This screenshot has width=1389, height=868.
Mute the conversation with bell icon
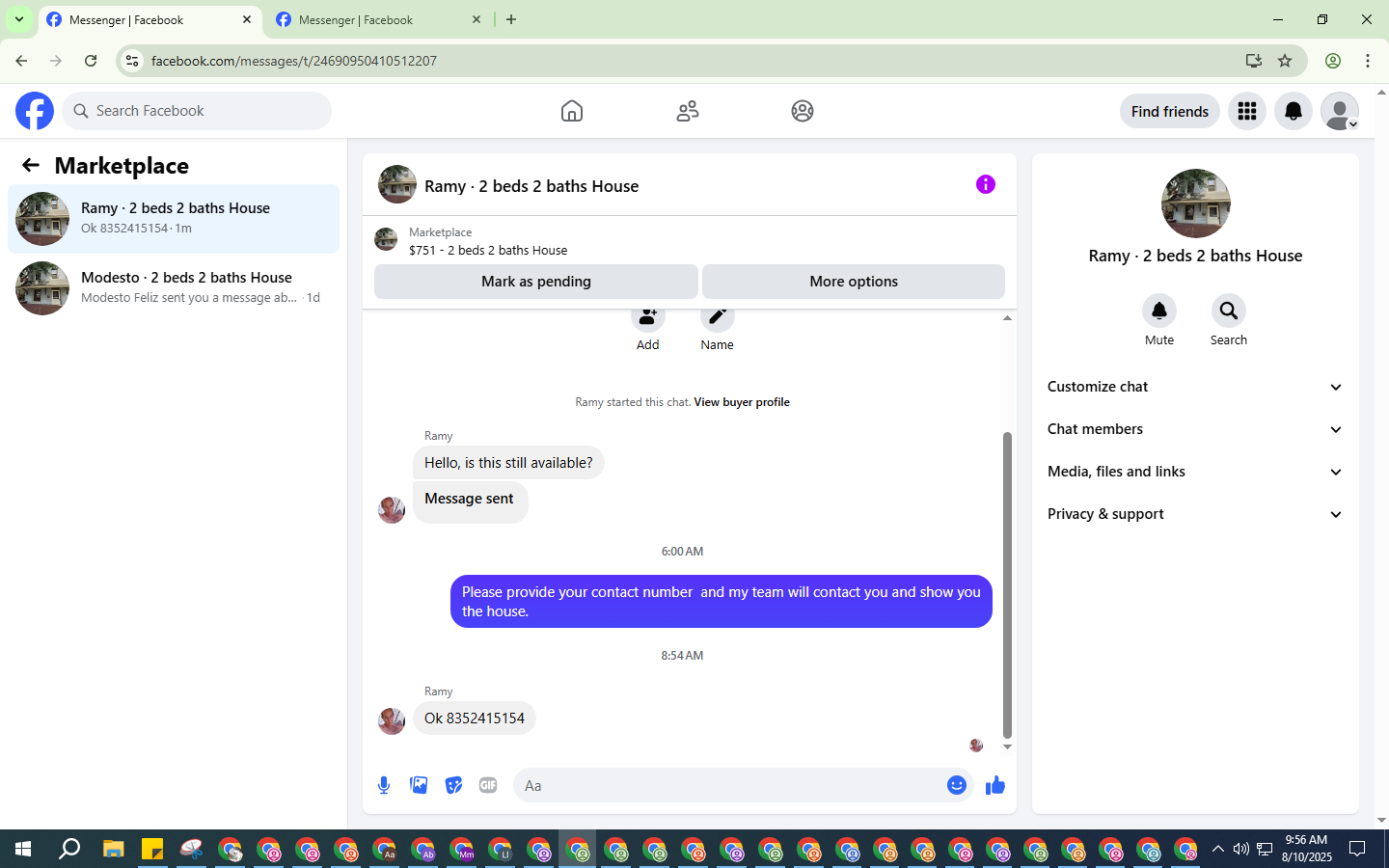tap(1159, 311)
